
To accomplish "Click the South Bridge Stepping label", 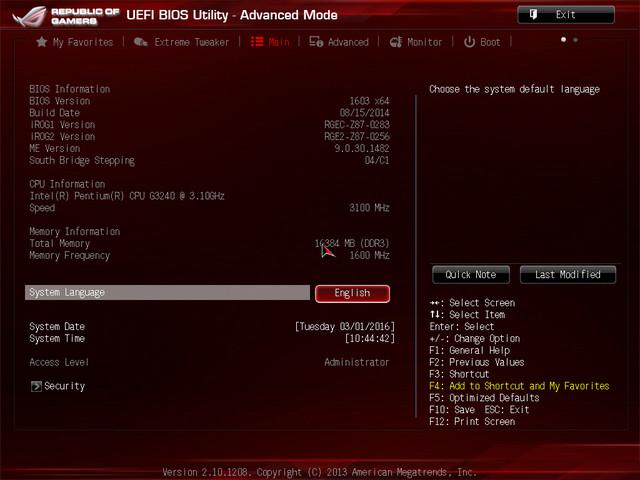I will pos(82,160).
